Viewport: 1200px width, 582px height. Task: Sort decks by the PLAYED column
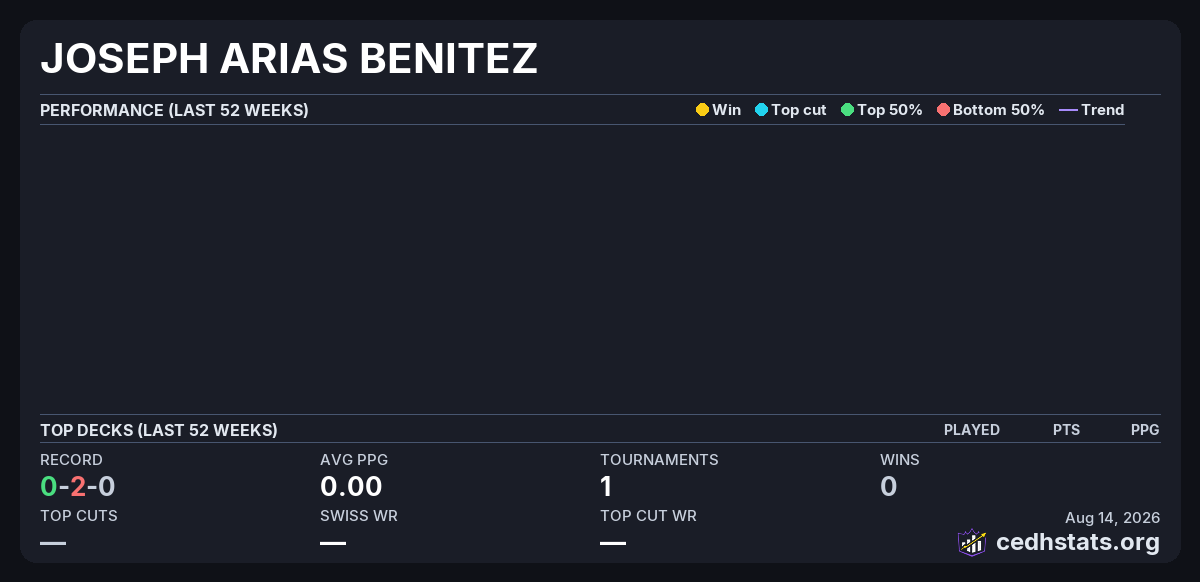coord(972,430)
